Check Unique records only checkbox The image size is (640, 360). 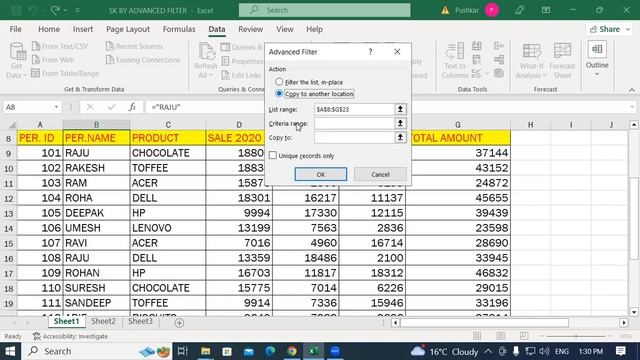[273, 156]
